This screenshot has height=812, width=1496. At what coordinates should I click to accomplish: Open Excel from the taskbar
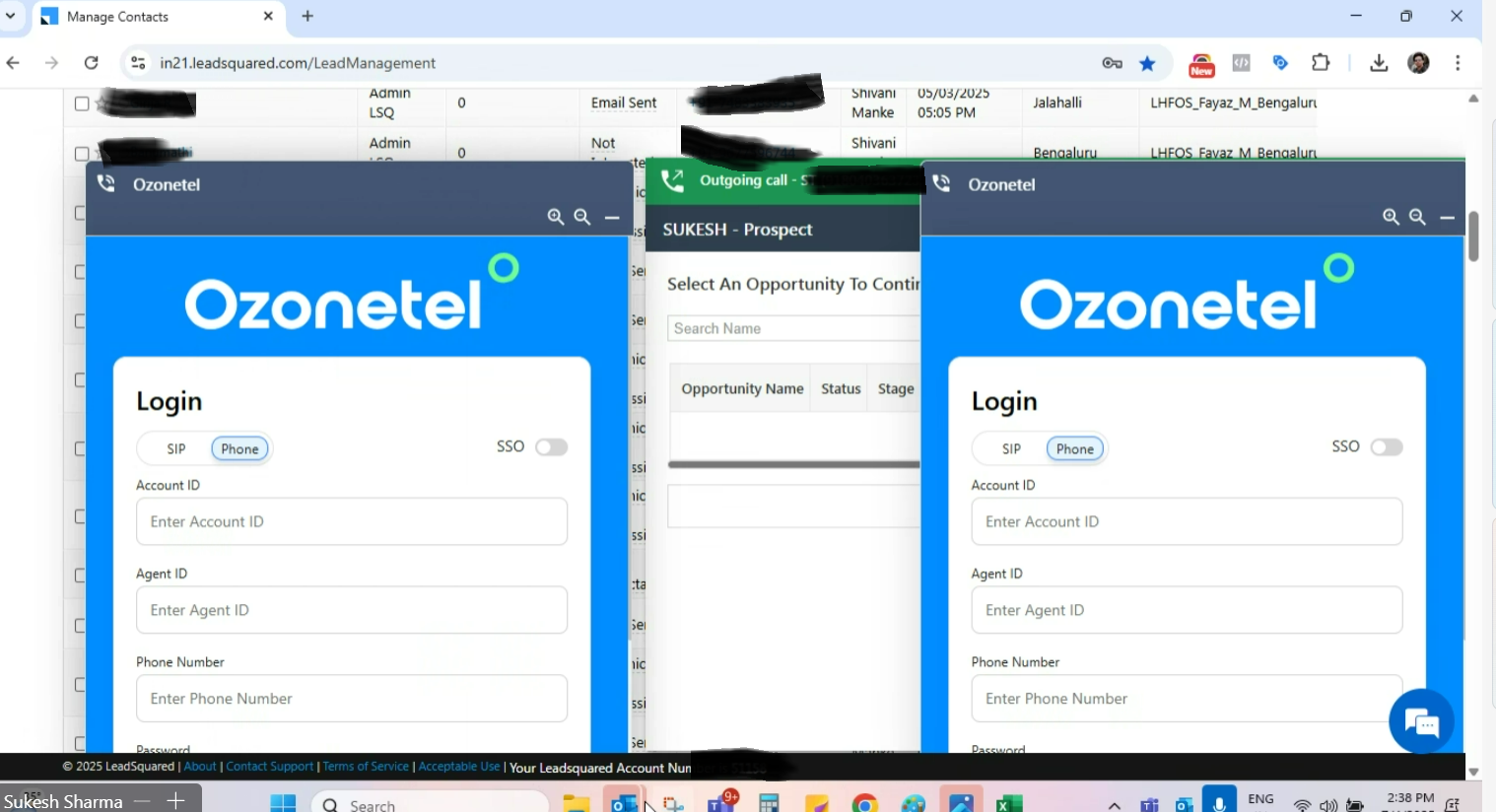1008,802
